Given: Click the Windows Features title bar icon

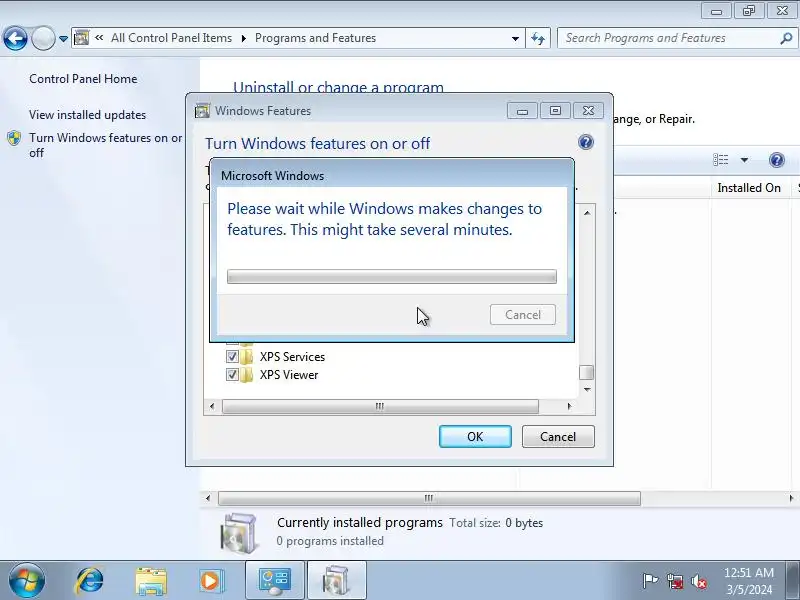Looking at the screenshot, I should 202,111.
